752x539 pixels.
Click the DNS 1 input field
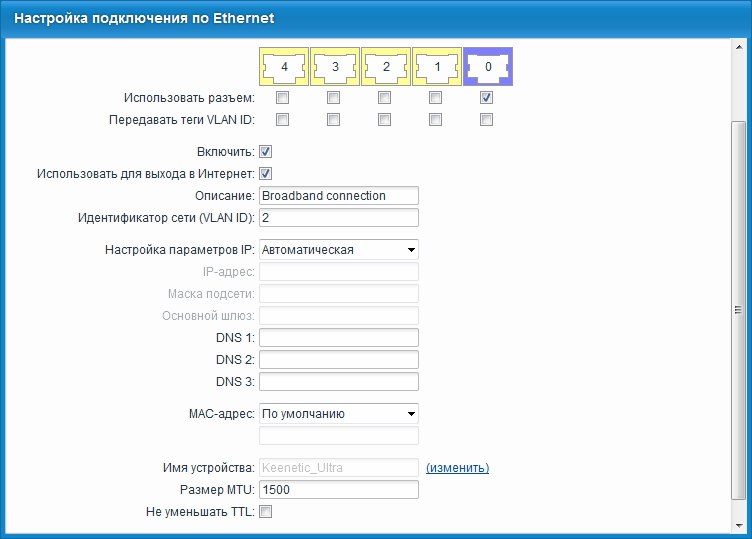tap(338, 338)
